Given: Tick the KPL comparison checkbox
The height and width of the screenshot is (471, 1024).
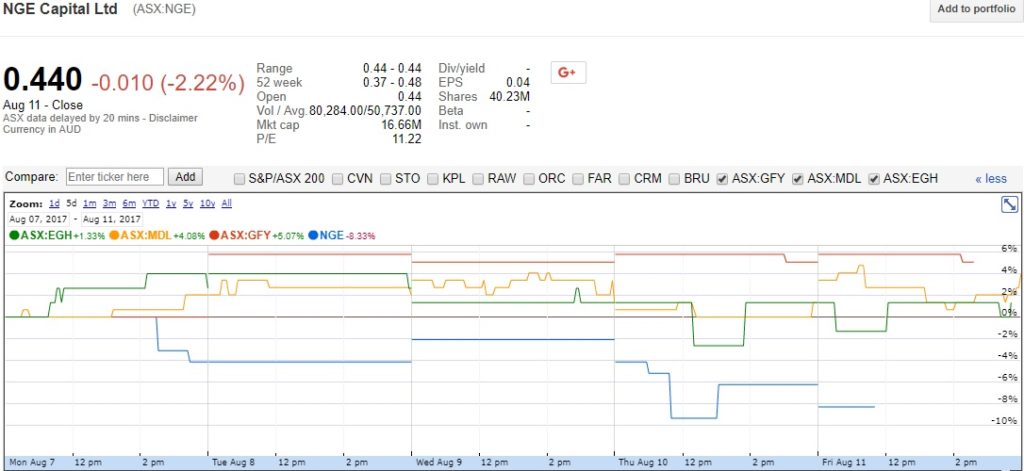Looking at the screenshot, I should pos(433,179).
